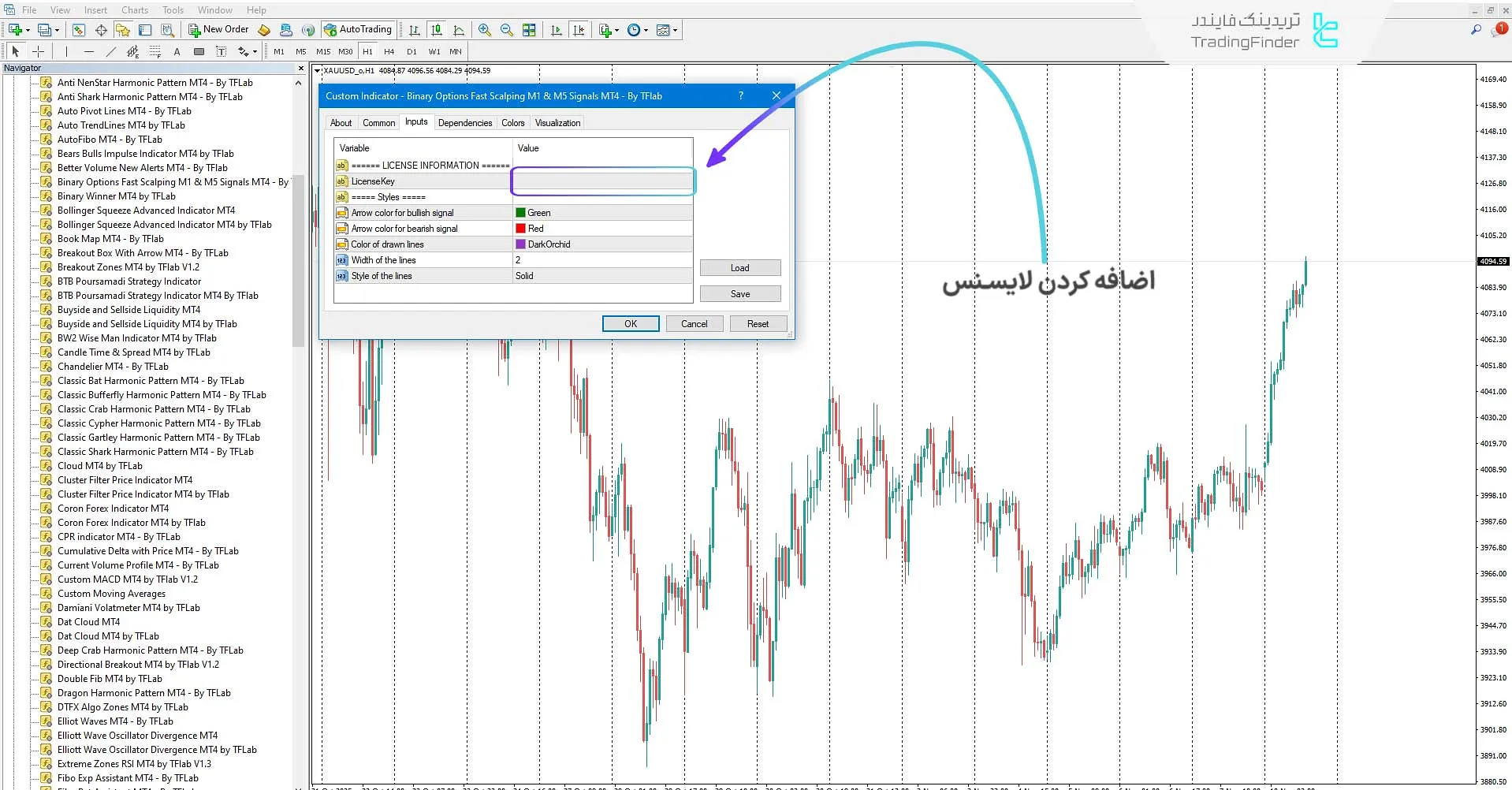Click the Reset button
Viewport: 1512px width, 790px height.
pyautogui.click(x=757, y=323)
